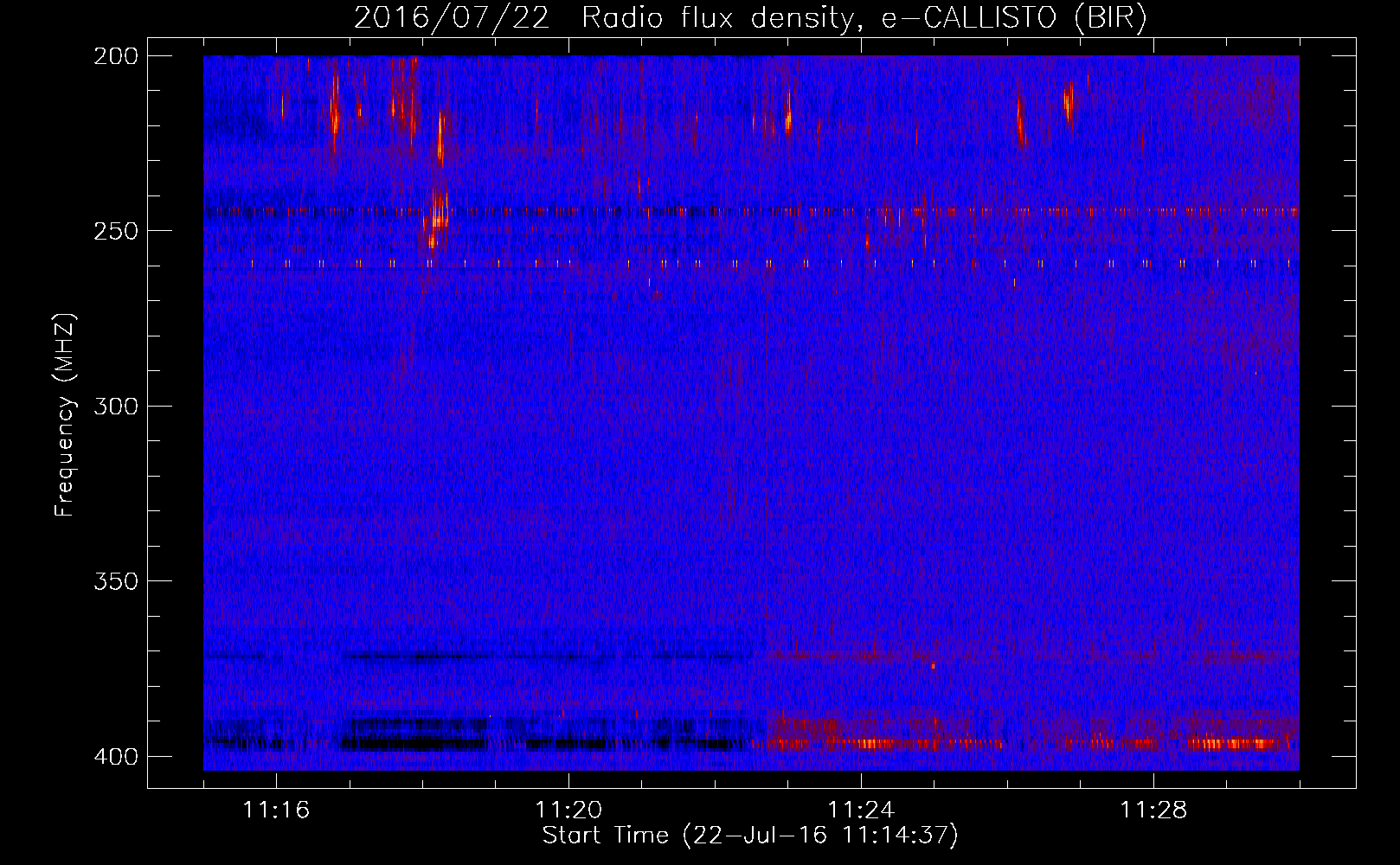
Task: Click the '11:16' time tick label
Action: (276, 811)
